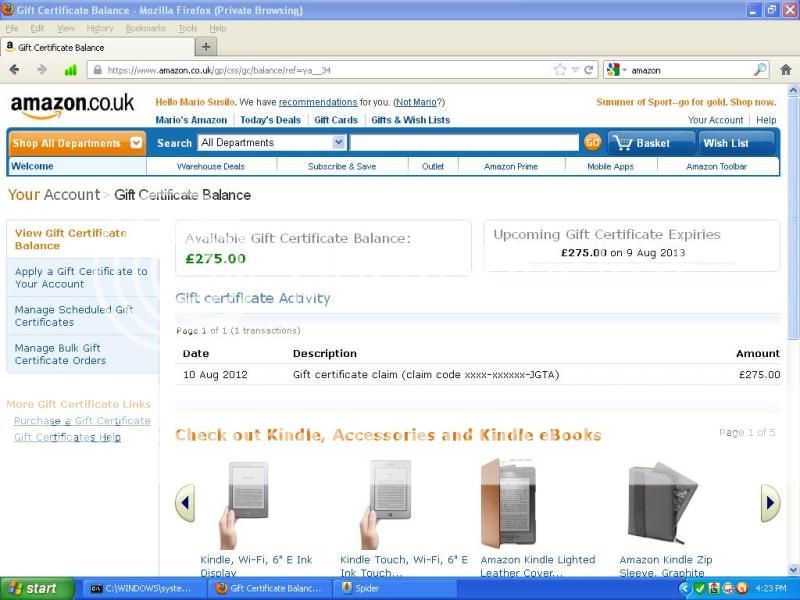Click the vertical page scrollbar thumb

click(x=793, y=218)
